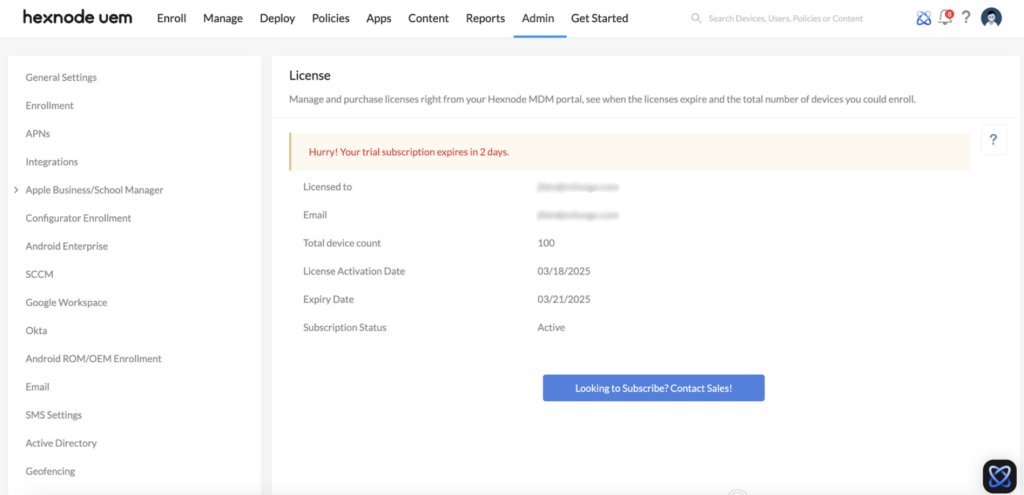Select the Admin tab
Viewport: 1024px width, 495px height.
tap(538, 18)
